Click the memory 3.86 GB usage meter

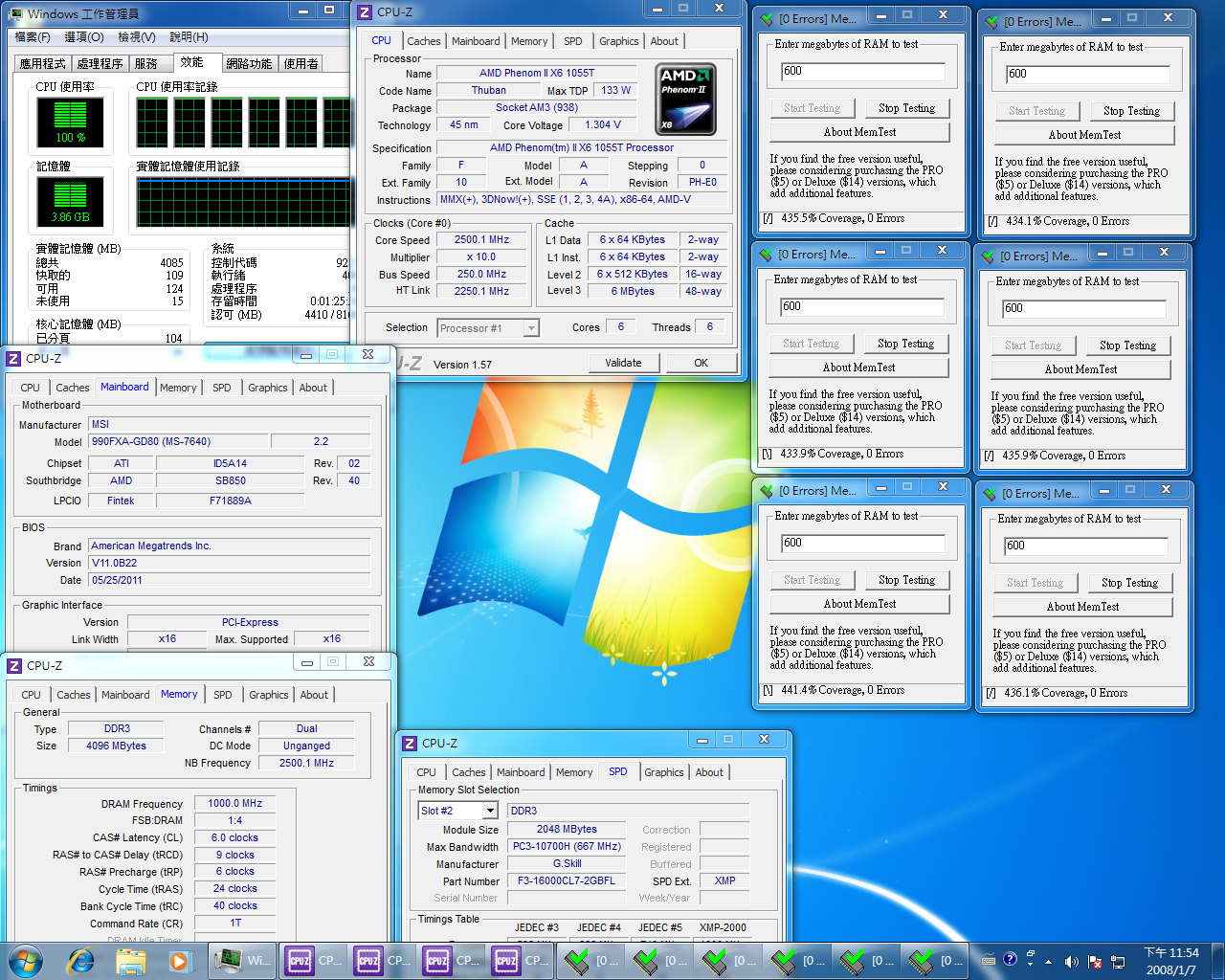(x=70, y=201)
